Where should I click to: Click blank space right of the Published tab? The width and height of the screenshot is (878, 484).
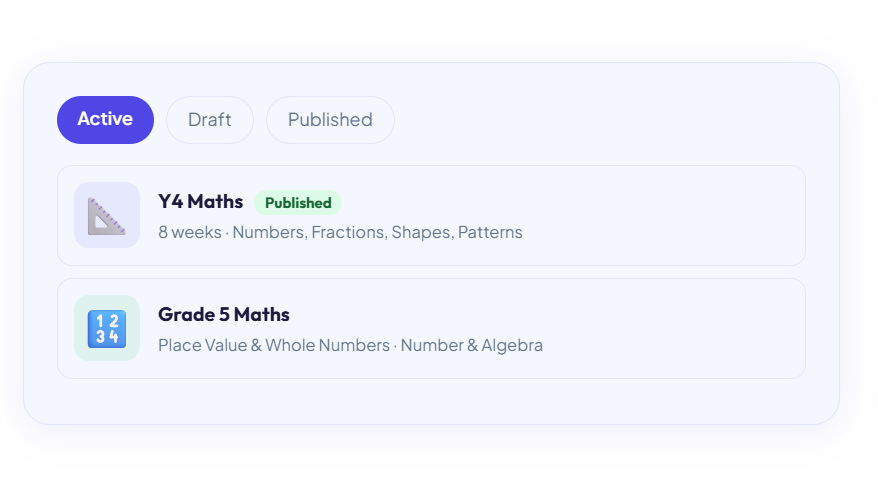coord(600,120)
